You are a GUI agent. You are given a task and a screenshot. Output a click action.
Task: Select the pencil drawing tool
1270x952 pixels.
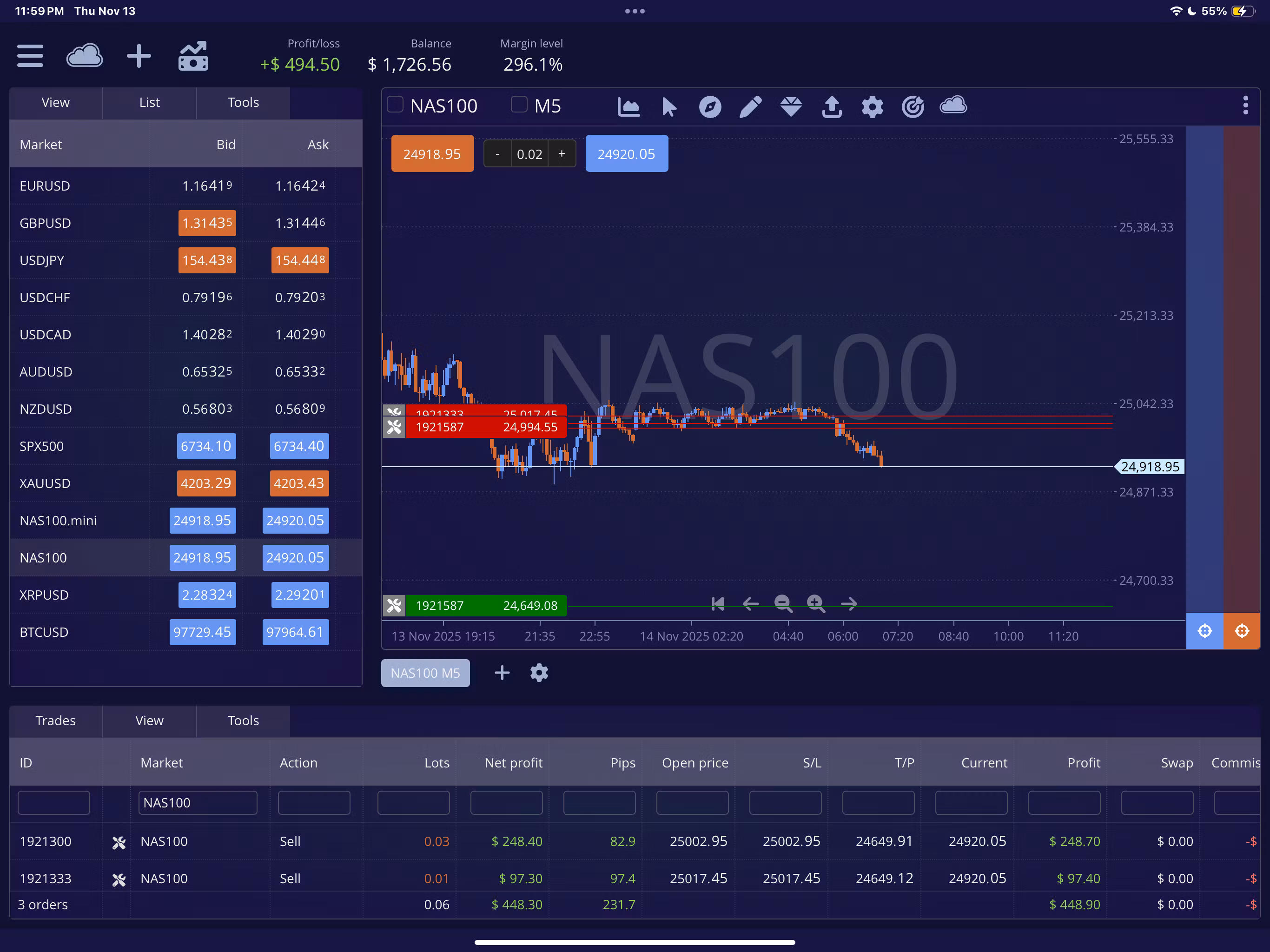pos(750,106)
